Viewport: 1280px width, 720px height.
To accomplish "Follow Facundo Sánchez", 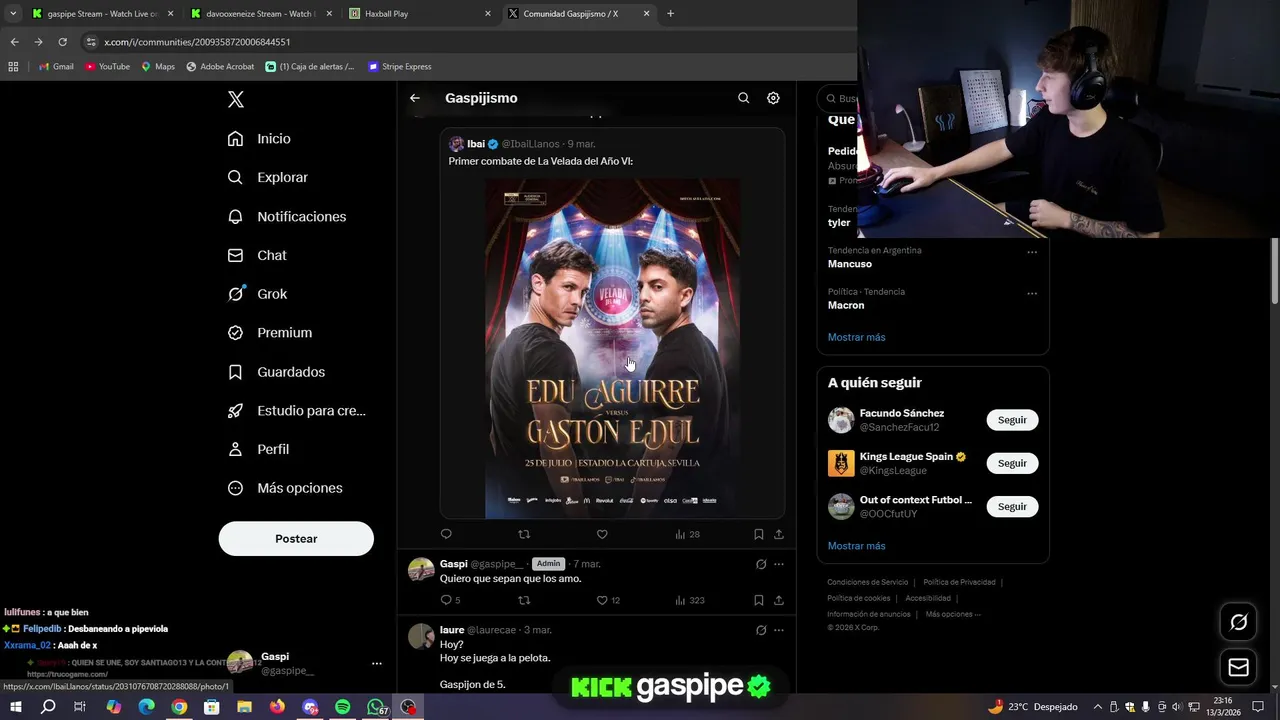I will click(x=1012, y=420).
